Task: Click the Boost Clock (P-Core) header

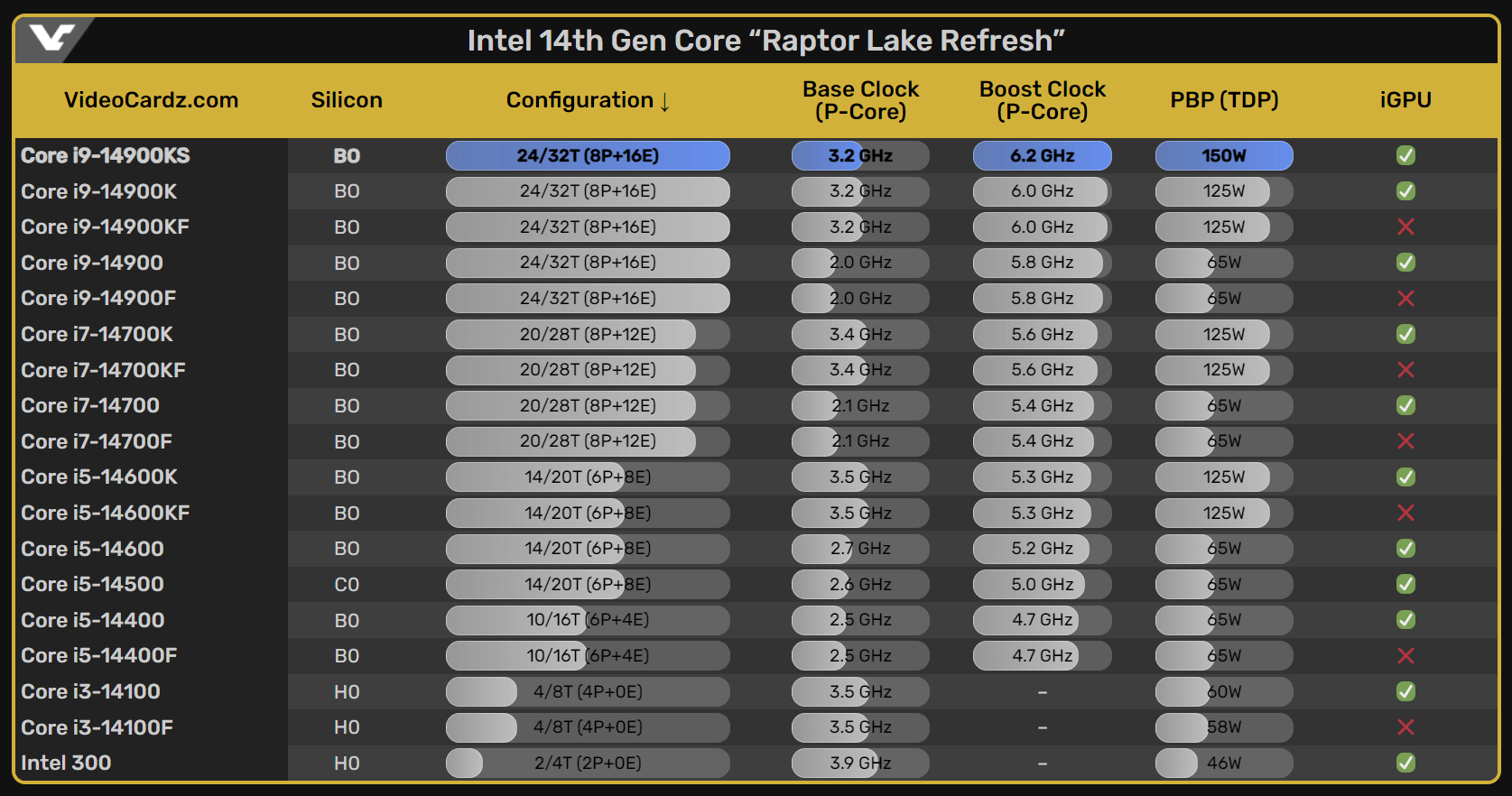Action: pos(1043,100)
